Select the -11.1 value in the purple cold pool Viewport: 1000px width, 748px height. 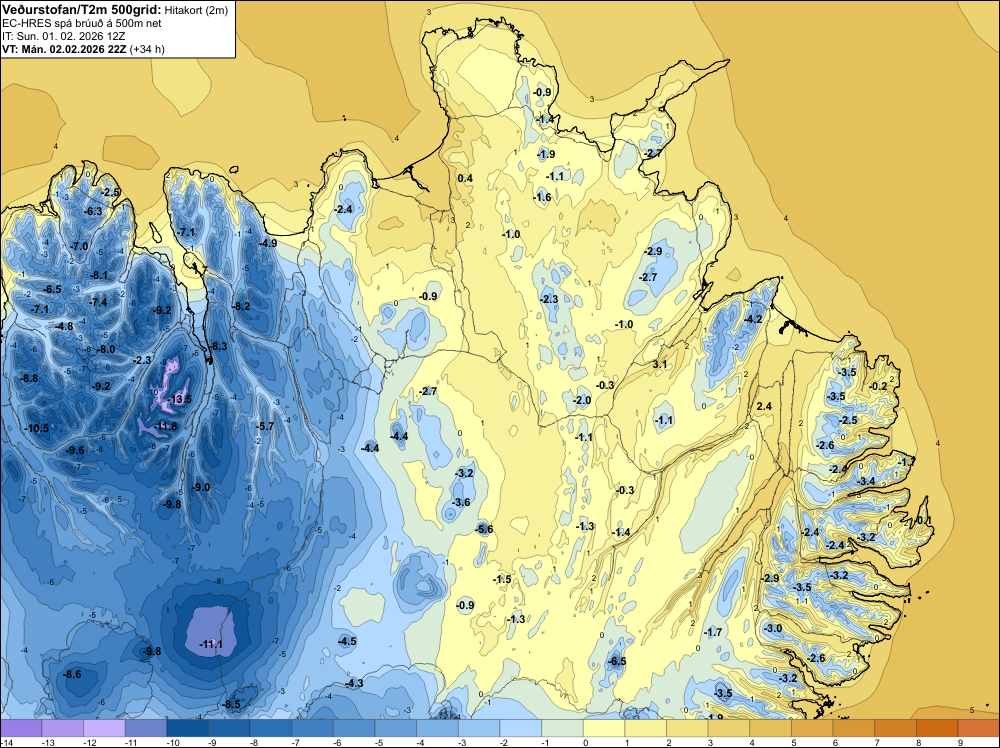pyautogui.click(x=211, y=645)
